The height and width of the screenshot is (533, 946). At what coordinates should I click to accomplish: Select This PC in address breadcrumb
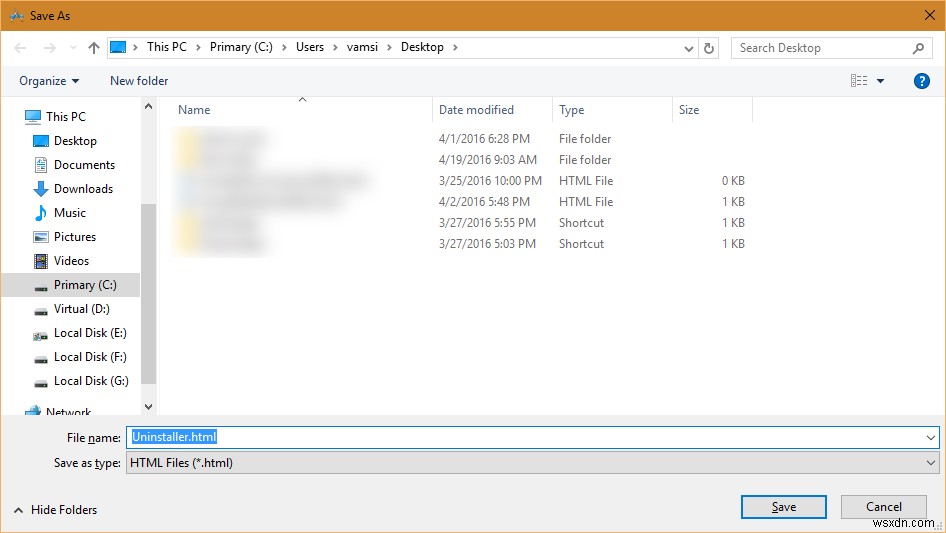point(167,47)
